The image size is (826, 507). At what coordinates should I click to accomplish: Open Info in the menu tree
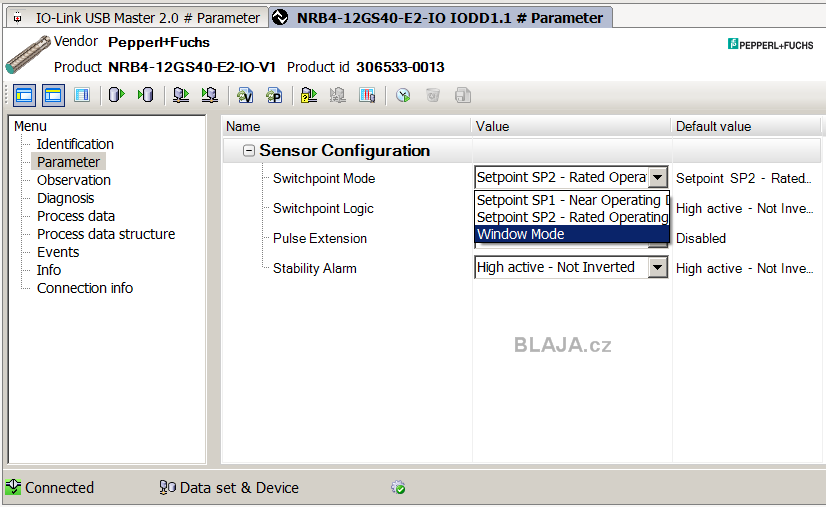point(48,270)
